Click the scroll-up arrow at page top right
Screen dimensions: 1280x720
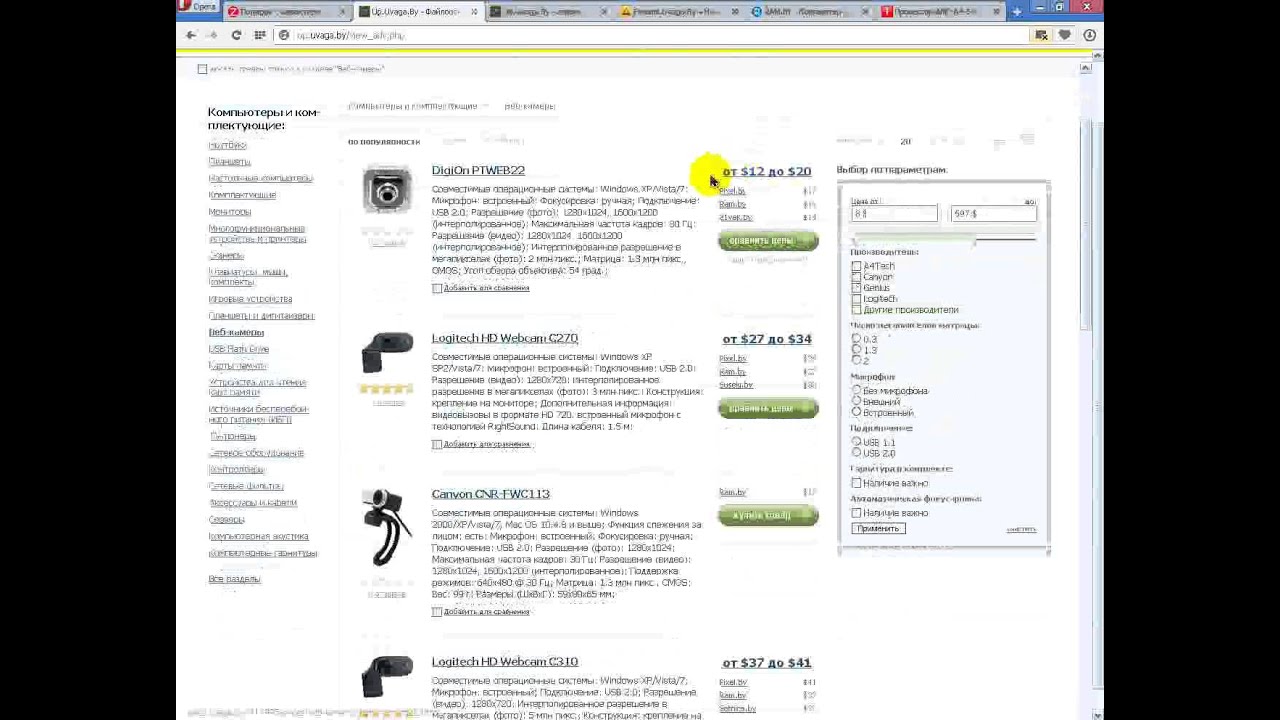pos(1086,68)
